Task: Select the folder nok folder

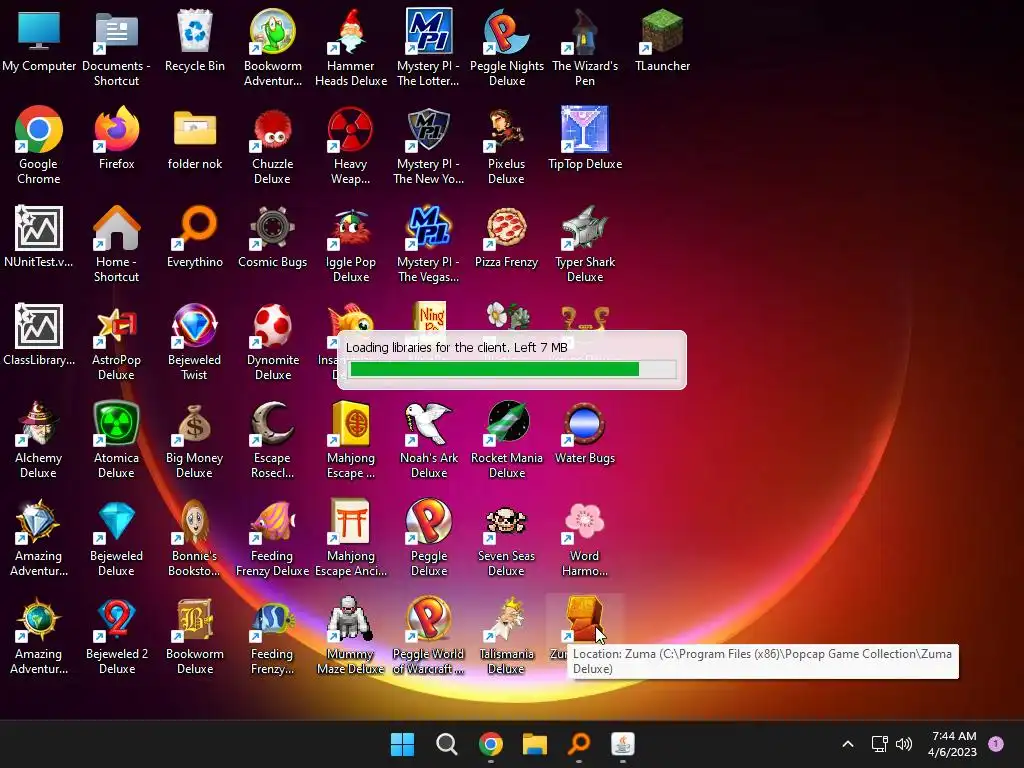Action: click(195, 129)
